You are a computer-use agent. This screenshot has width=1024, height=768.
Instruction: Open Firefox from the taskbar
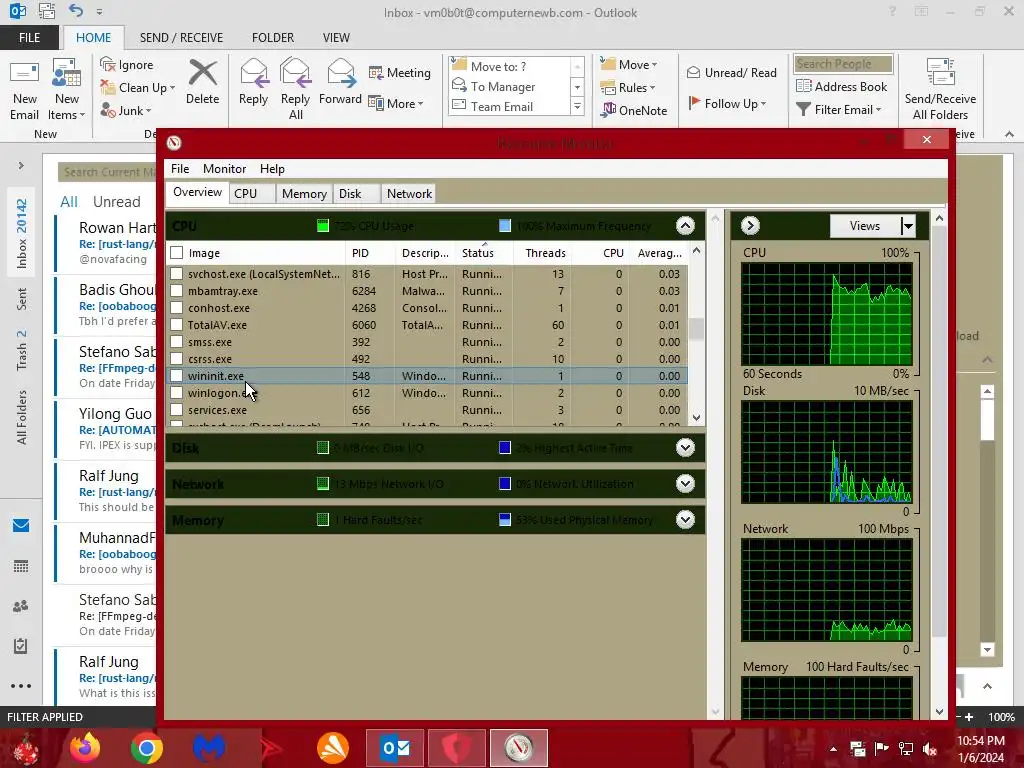coord(85,748)
